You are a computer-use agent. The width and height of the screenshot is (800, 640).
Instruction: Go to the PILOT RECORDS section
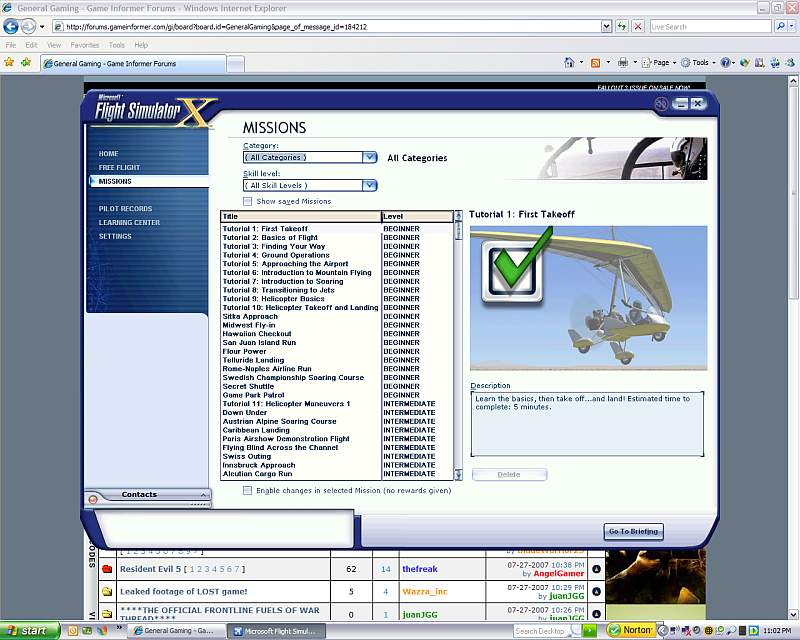[125, 208]
